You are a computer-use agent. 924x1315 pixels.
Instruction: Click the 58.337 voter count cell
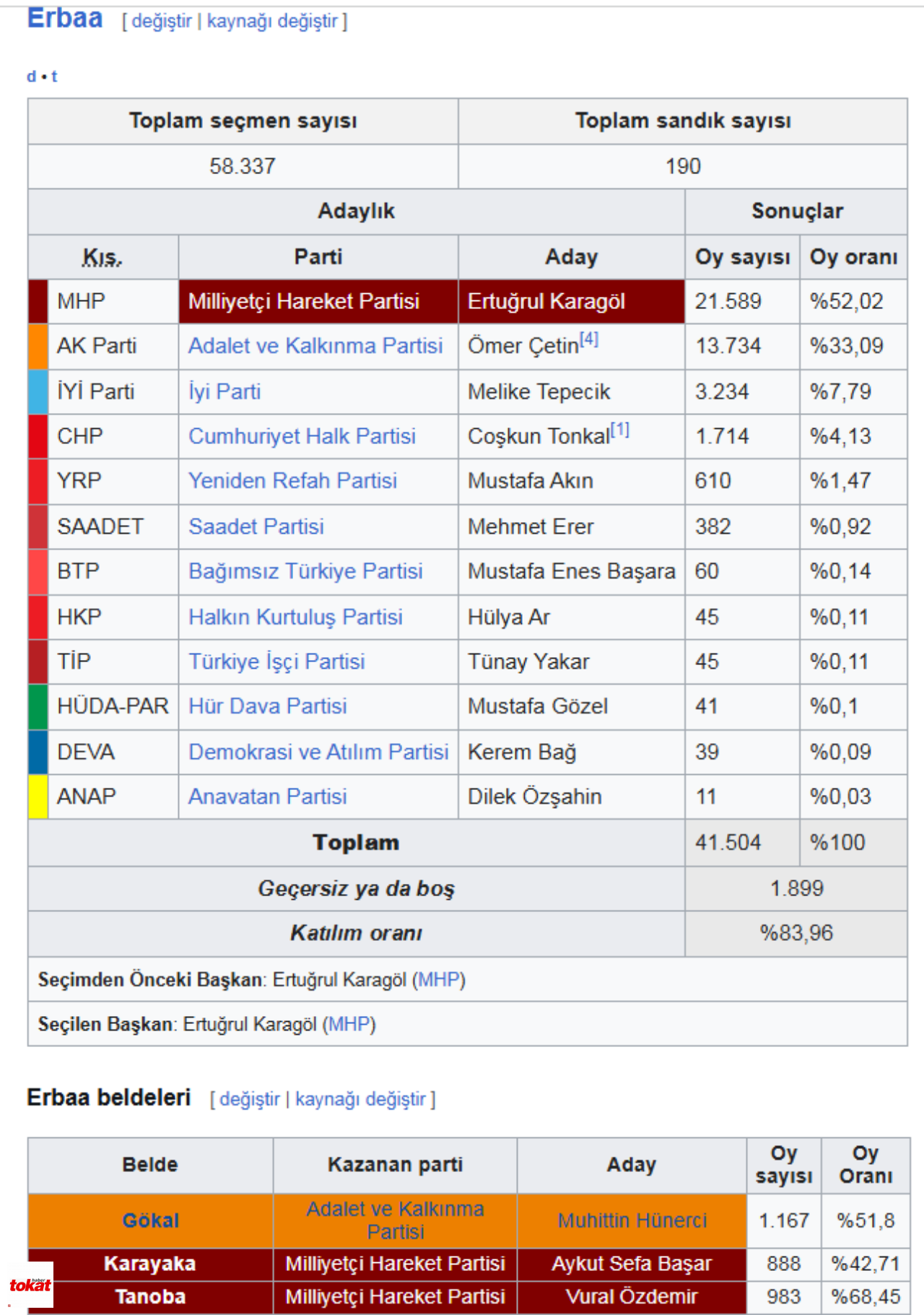(x=243, y=166)
